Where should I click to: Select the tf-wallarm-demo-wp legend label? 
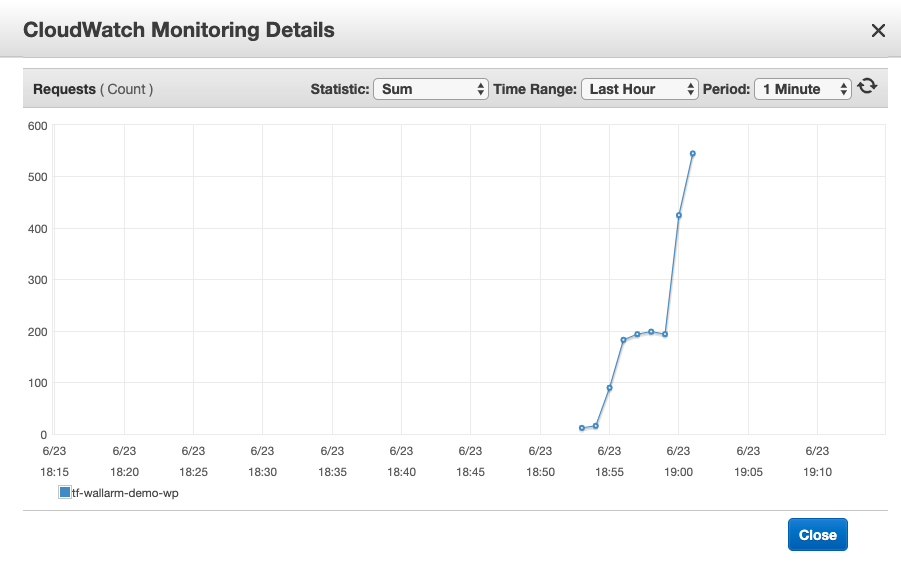125,493
